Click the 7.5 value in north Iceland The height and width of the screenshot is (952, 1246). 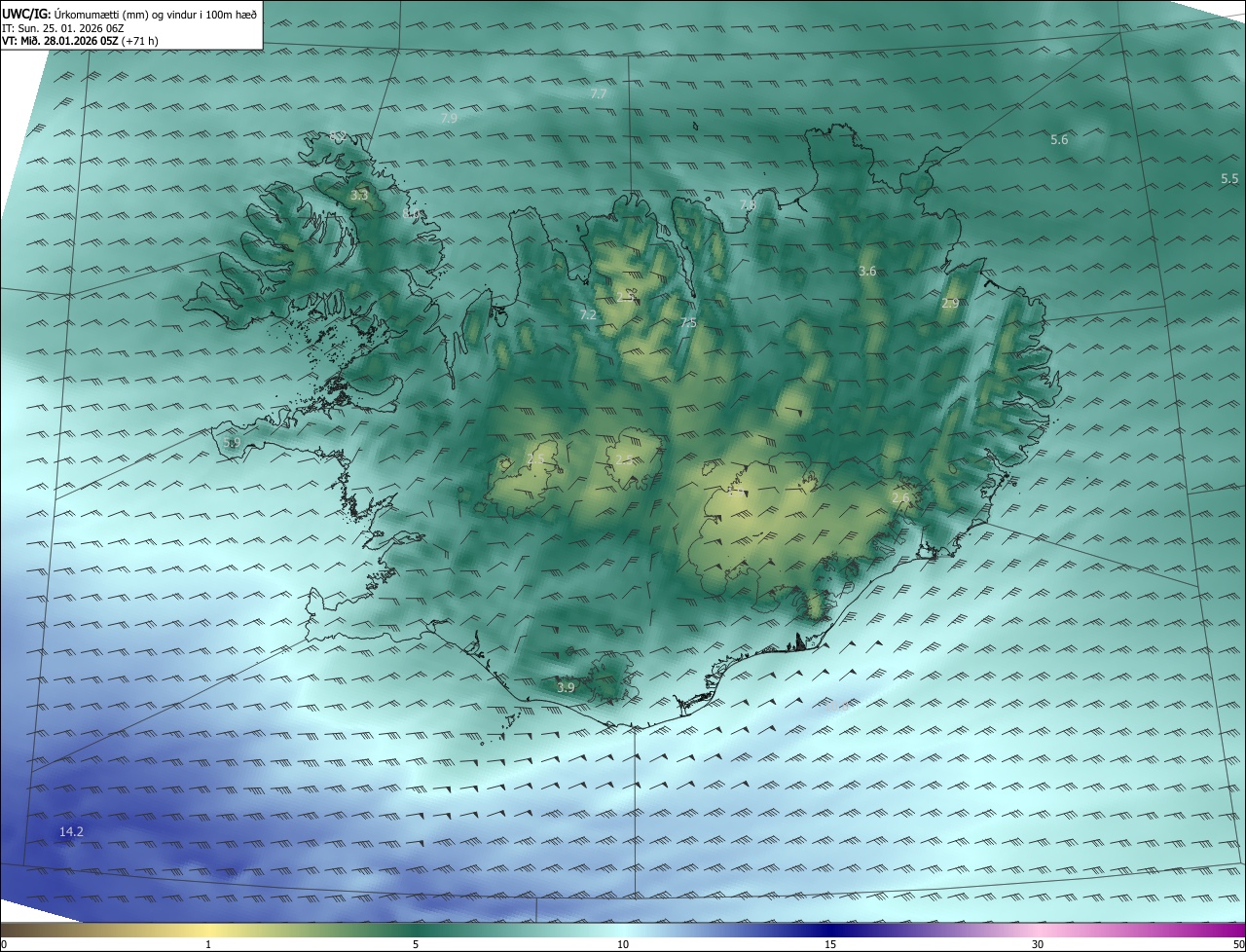[x=688, y=322]
